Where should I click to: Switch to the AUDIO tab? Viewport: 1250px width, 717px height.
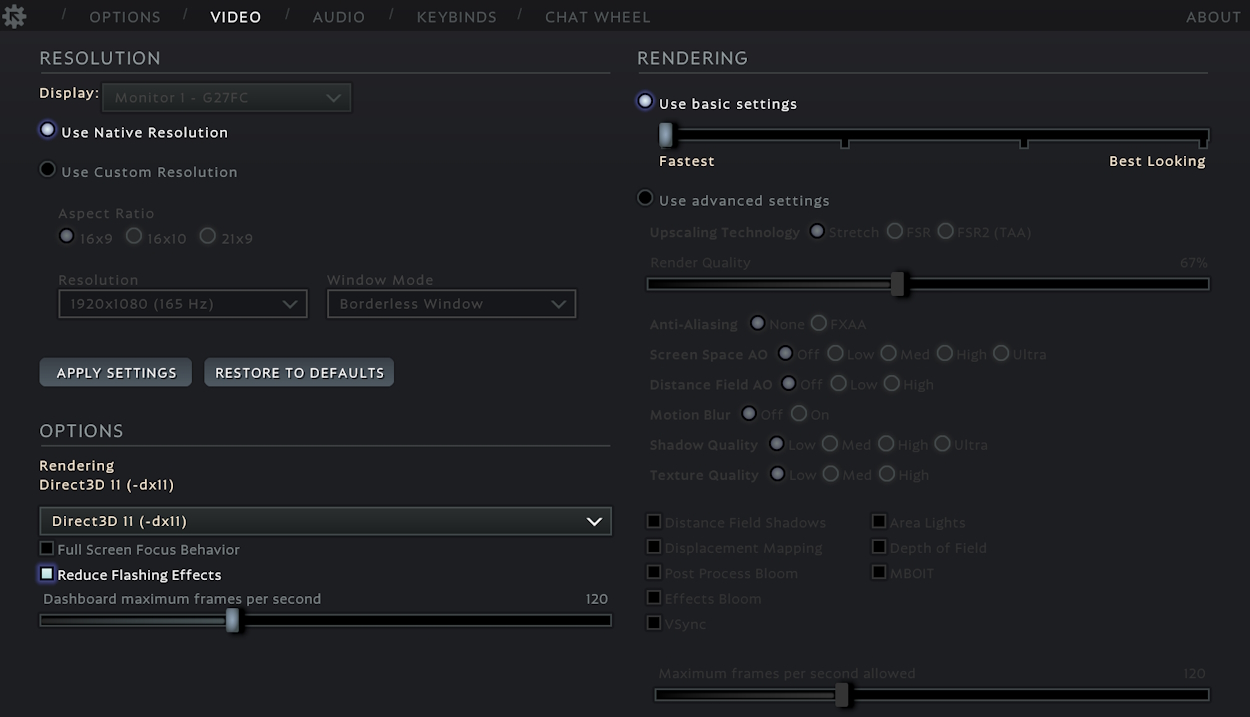tap(339, 16)
